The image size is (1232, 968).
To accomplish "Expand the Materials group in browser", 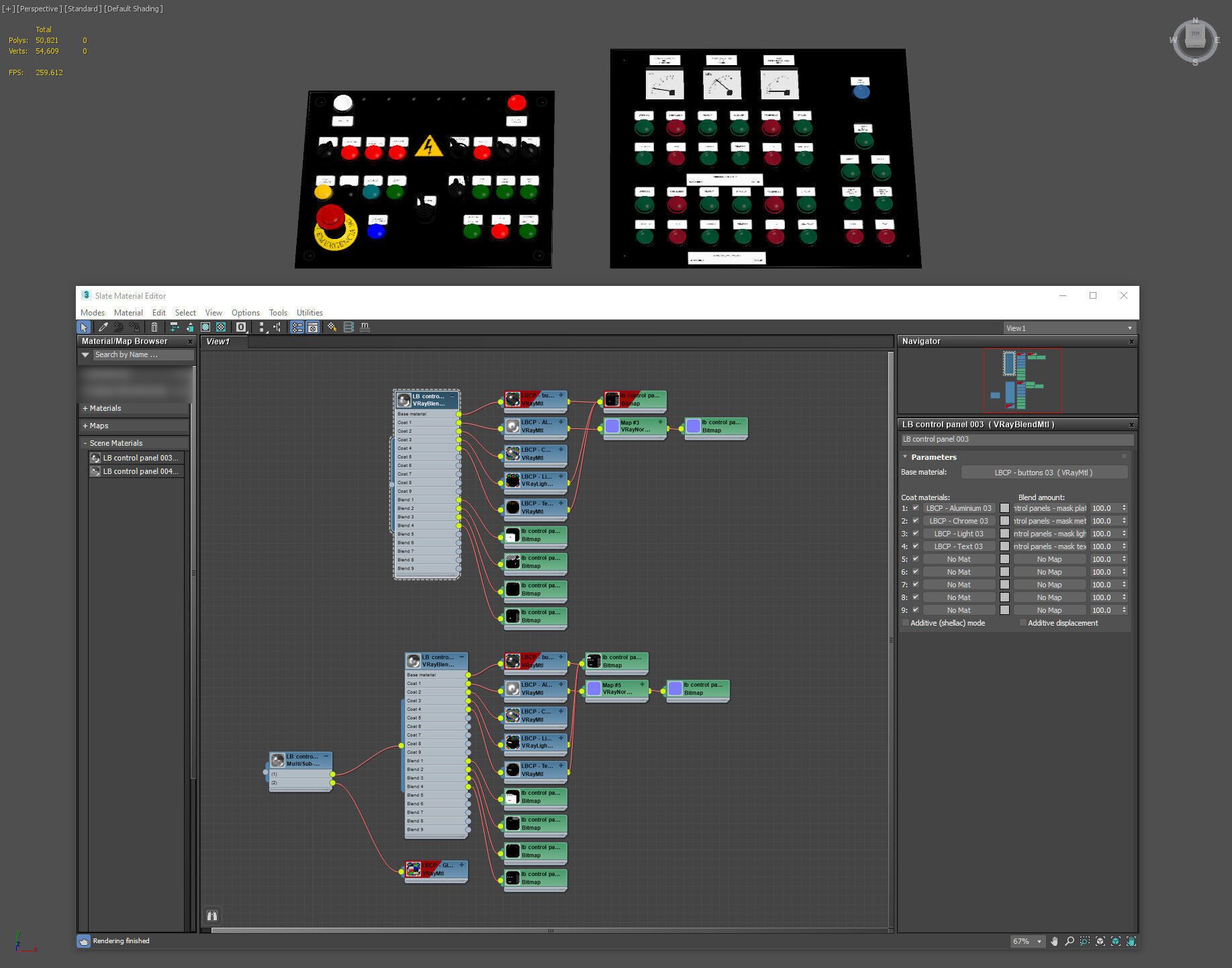I will 85,408.
